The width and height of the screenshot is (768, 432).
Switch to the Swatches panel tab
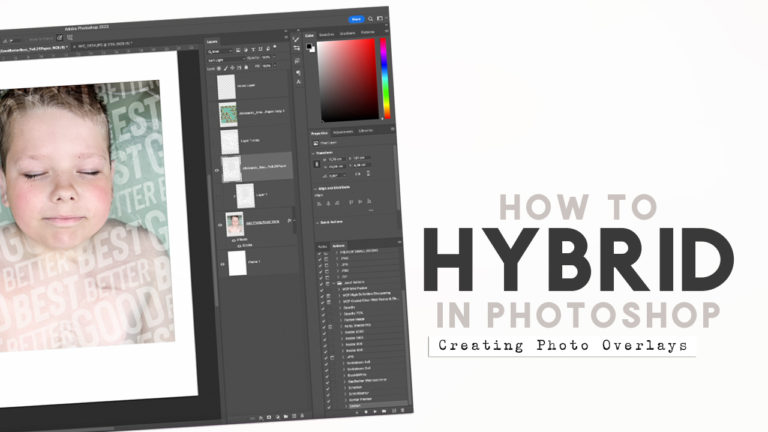pos(326,34)
